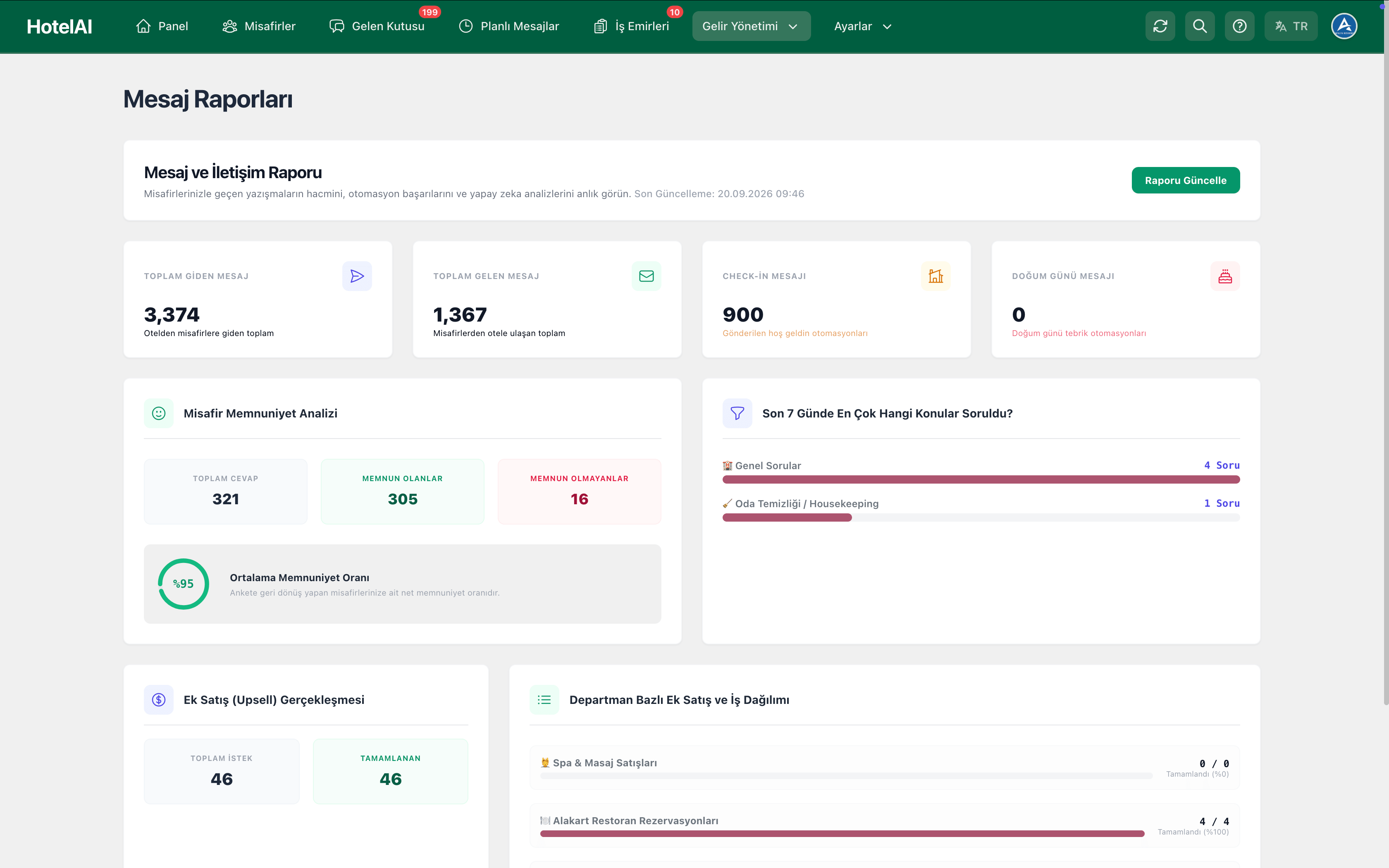The height and width of the screenshot is (868, 1389).
Task: Click the Alakart Restoran progress bar
Action: pyautogui.click(x=842, y=834)
